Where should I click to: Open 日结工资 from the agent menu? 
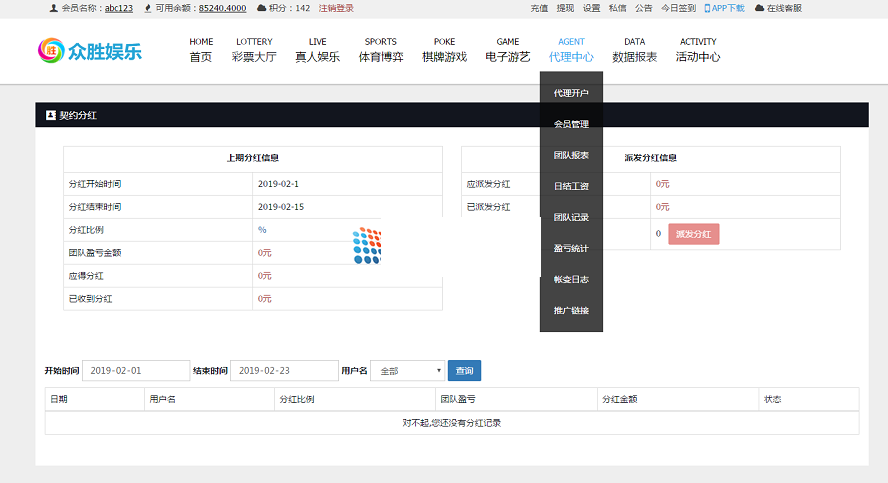[571, 186]
